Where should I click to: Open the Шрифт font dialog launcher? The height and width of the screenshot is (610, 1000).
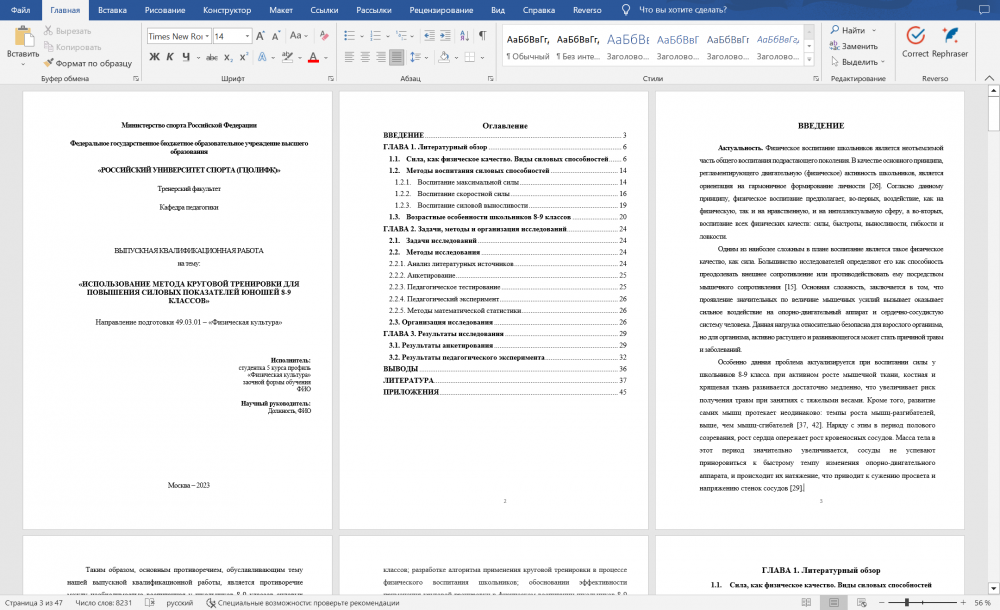(330, 78)
